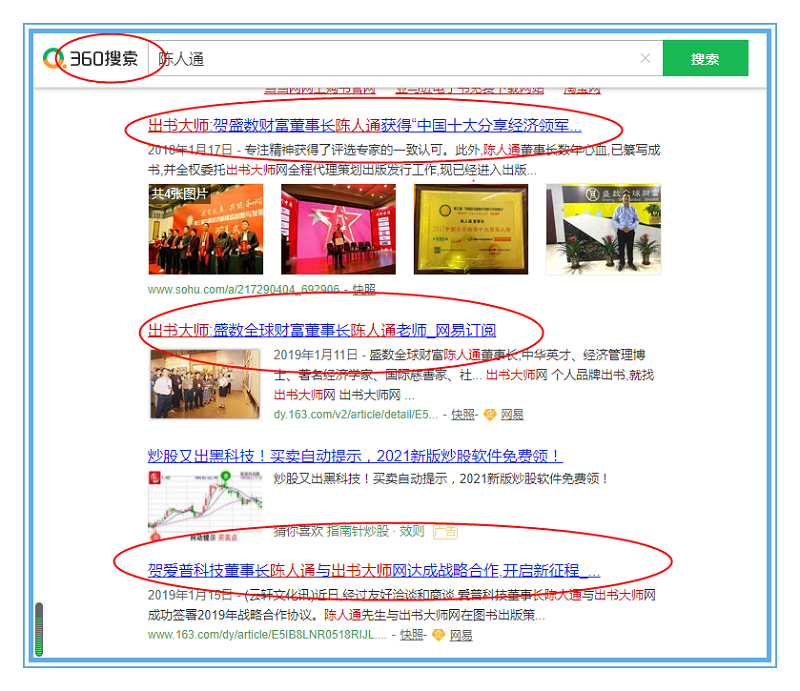Open the 炒股又出黑科技 ad title link
The height and width of the screenshot is (691, 800).
click(x=355, y=455)
